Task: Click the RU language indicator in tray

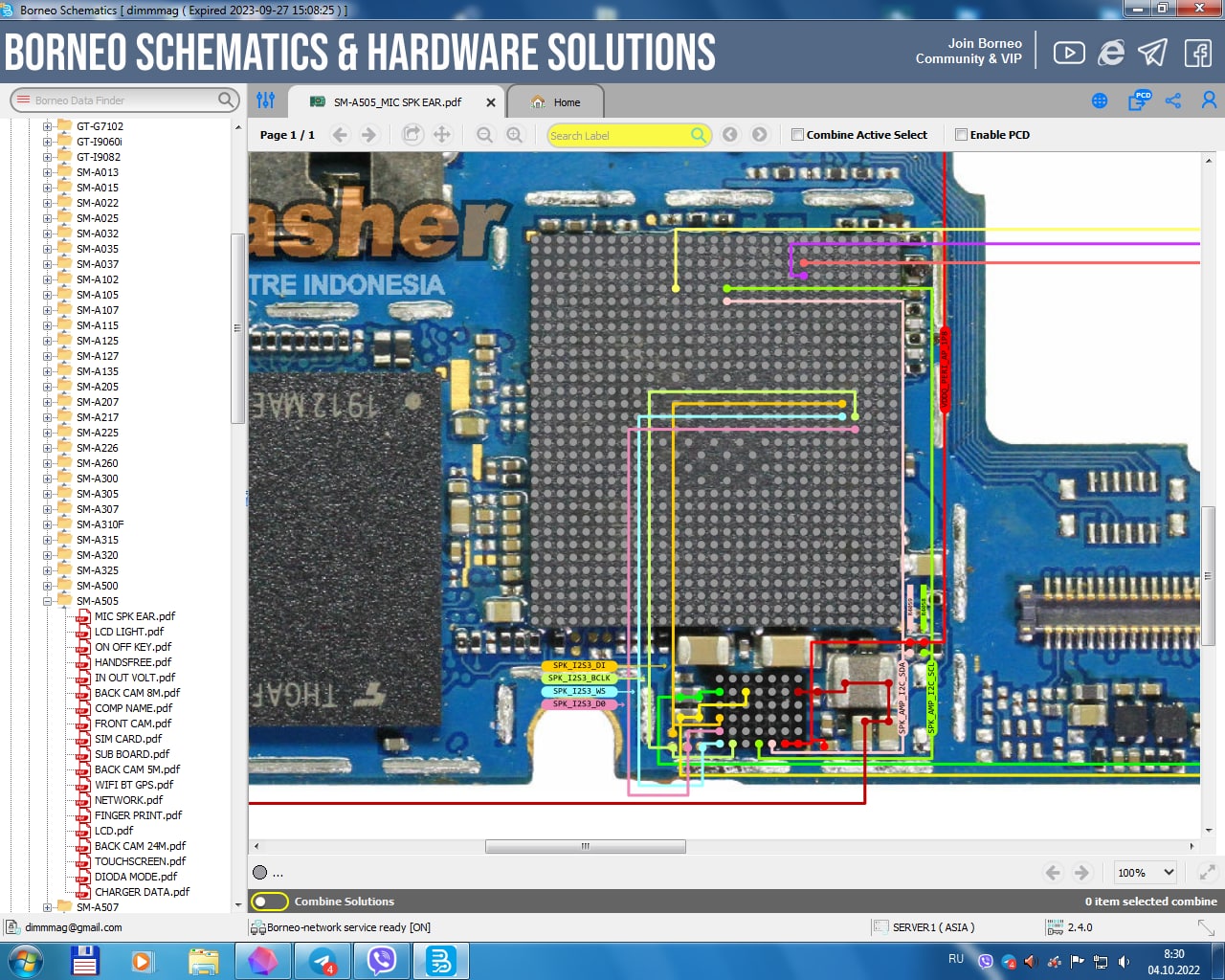Action: 955,959
